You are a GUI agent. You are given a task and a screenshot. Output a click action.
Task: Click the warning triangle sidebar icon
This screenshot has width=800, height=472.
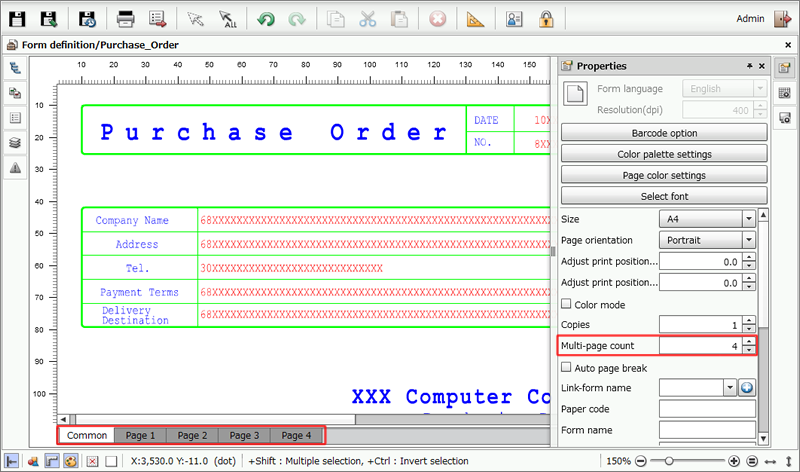pos(15,167)
